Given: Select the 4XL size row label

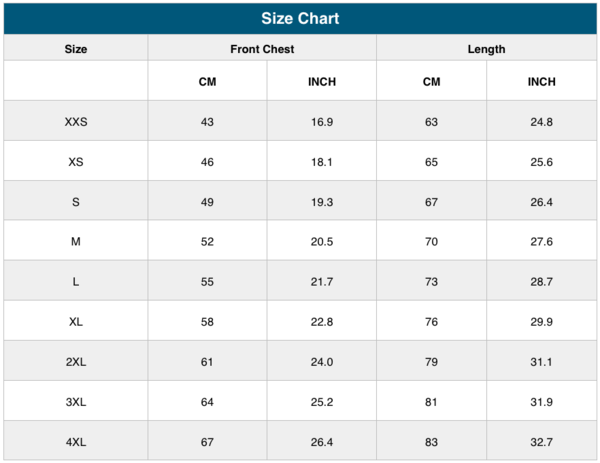Looking at the screenshot, I should (76, 442).
